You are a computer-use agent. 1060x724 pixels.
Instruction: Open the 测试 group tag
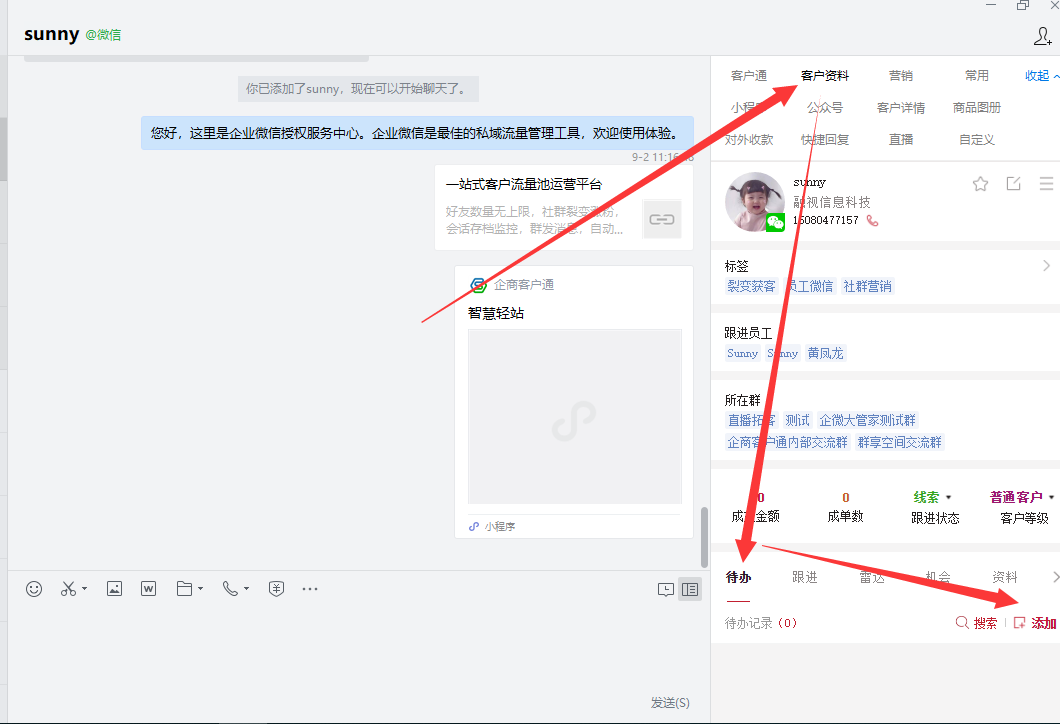tap(797, 420)
